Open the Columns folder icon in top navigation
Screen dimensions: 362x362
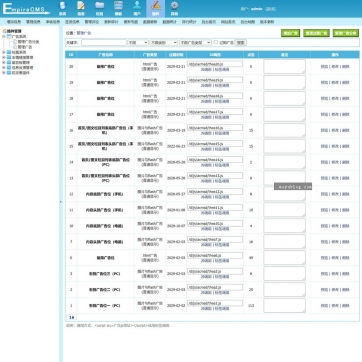[x=99, y=8]
